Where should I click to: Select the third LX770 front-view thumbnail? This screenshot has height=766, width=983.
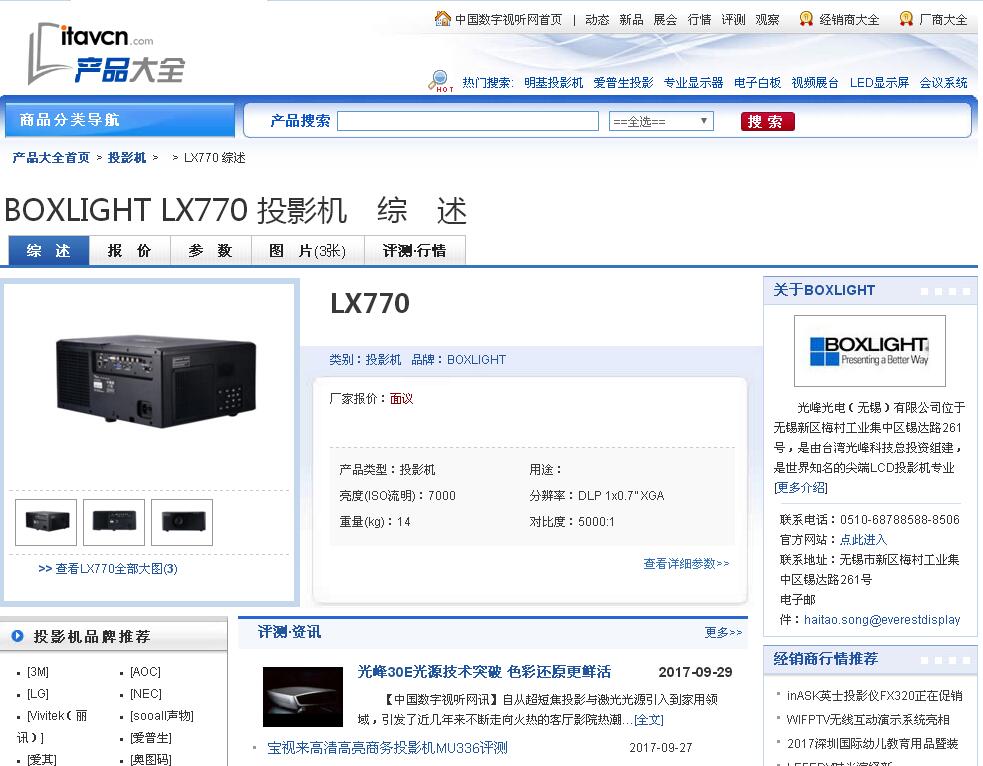point(182,522)
